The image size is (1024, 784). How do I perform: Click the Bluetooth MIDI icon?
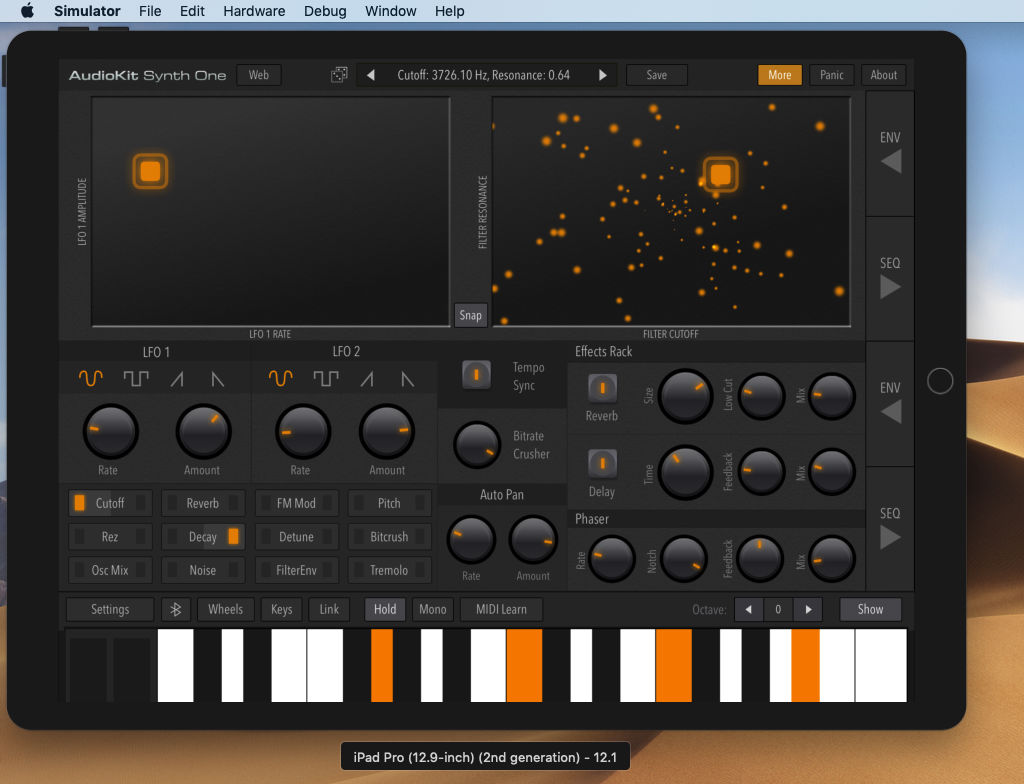point(176,610)
